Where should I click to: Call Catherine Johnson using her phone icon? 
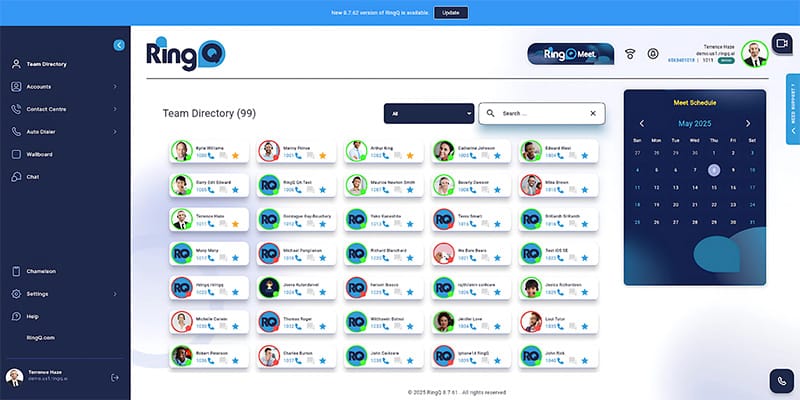tap(472, 156)
